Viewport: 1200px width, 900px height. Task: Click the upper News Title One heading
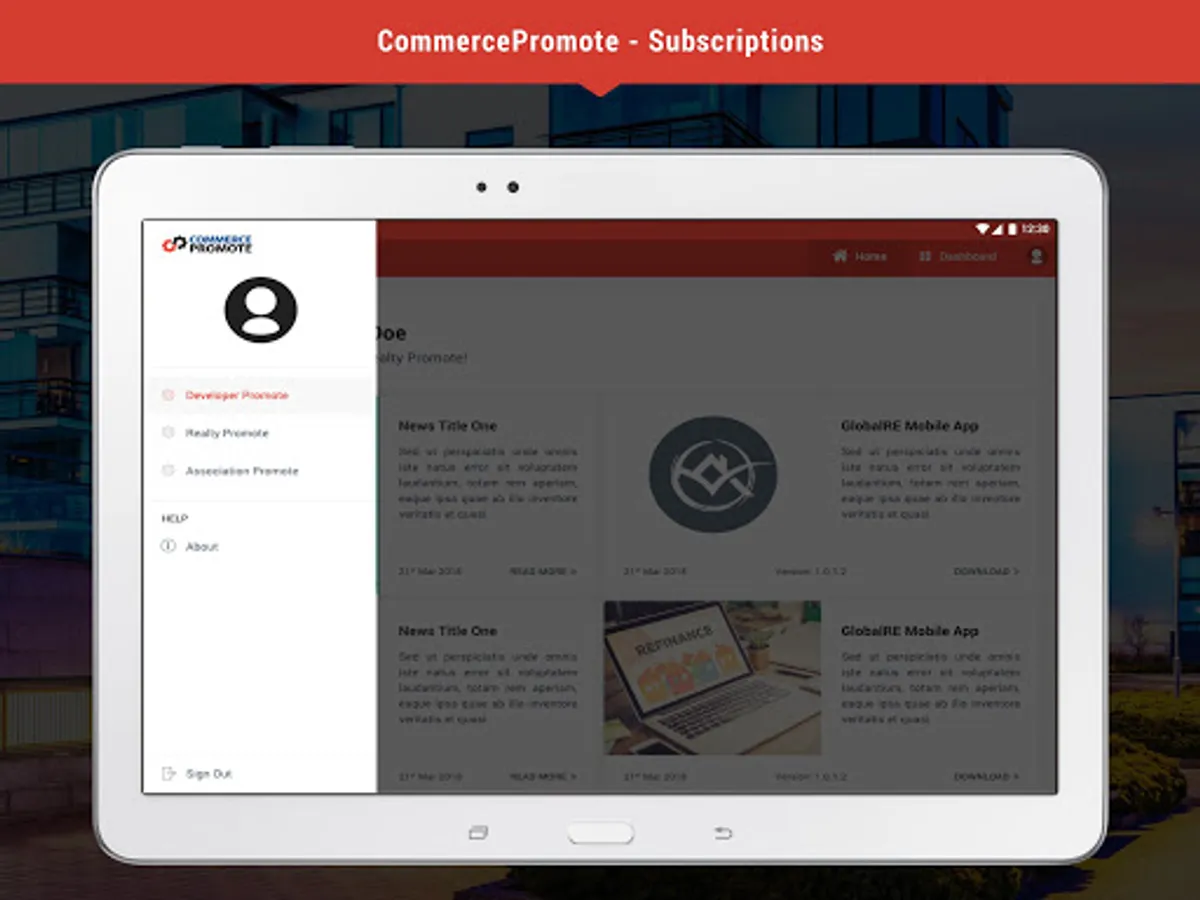[x=448, y=425]
